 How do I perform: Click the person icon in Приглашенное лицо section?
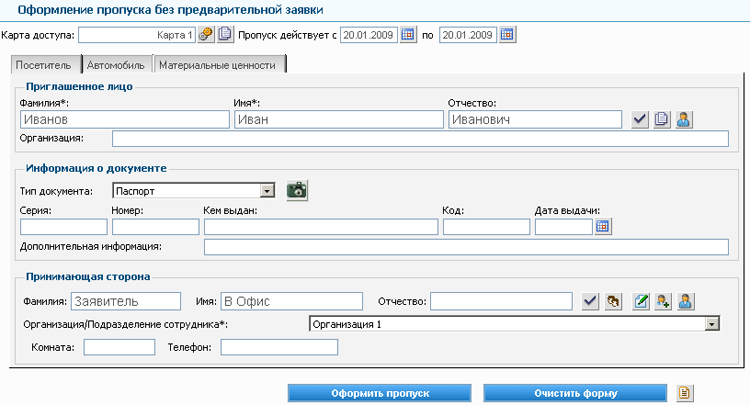(x=684, y=120)
